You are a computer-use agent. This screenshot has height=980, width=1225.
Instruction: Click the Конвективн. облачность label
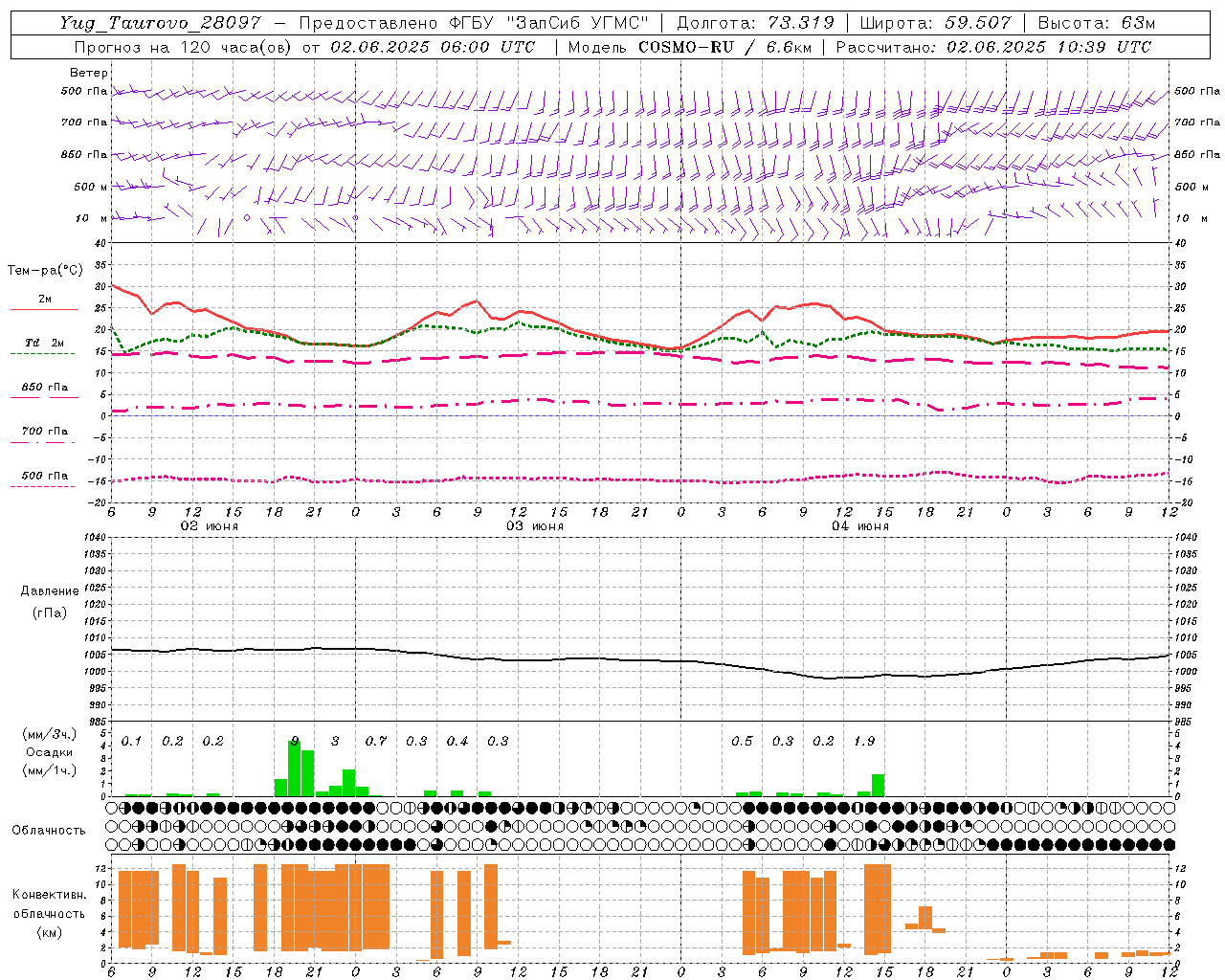pos(49,904)
